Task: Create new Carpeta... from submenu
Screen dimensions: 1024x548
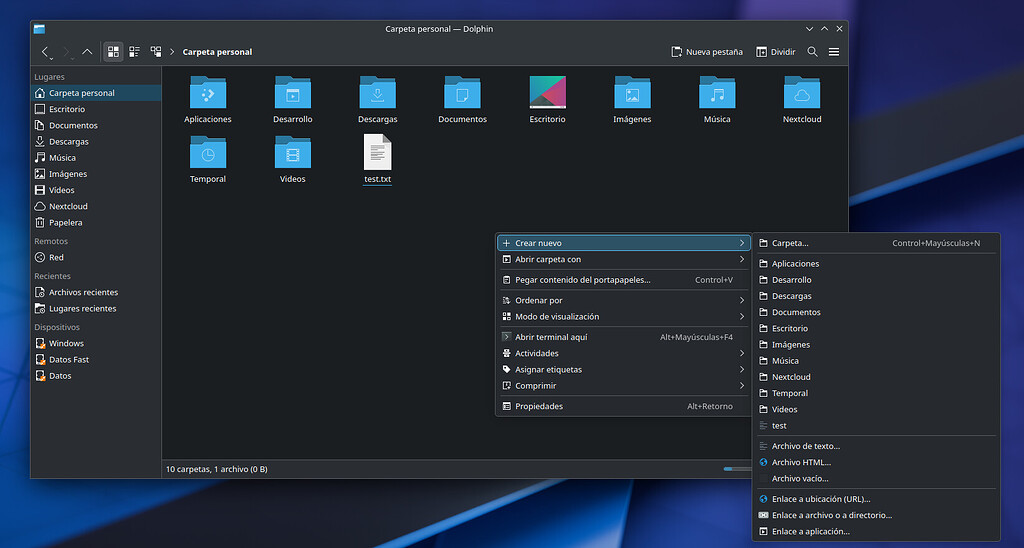Action: coord(790,243)
